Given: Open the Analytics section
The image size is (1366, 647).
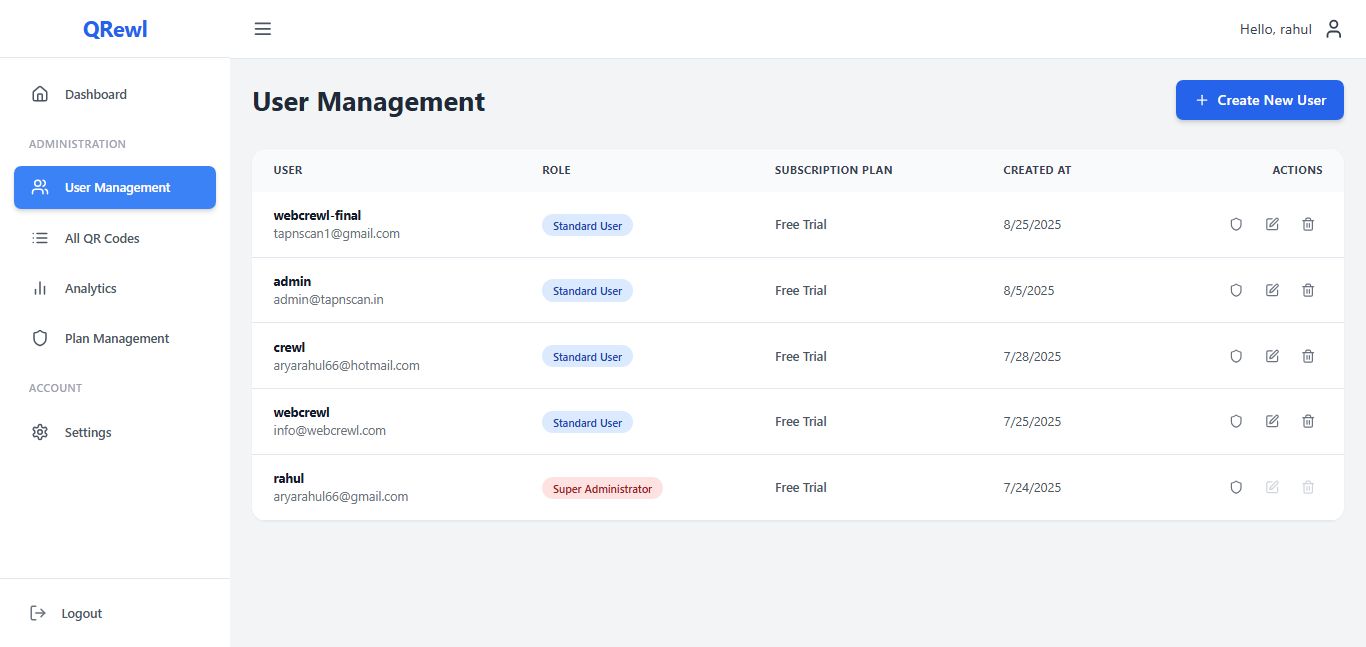Looking at the screenshot, I should 90,288.
